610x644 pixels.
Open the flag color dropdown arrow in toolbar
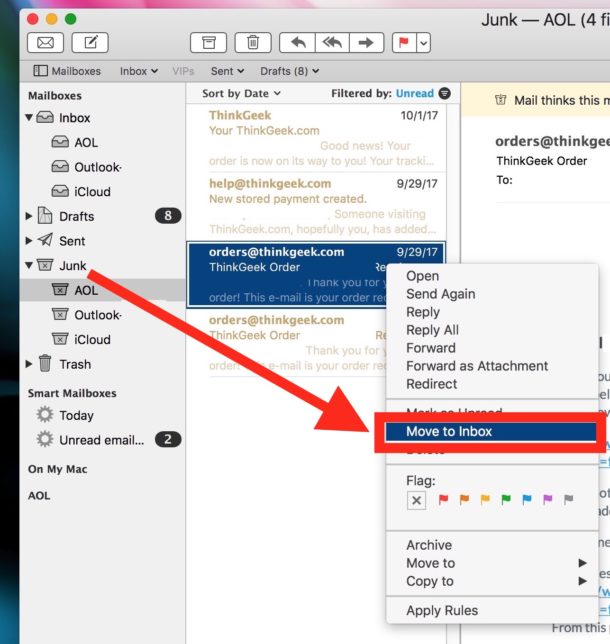(424, 42)
